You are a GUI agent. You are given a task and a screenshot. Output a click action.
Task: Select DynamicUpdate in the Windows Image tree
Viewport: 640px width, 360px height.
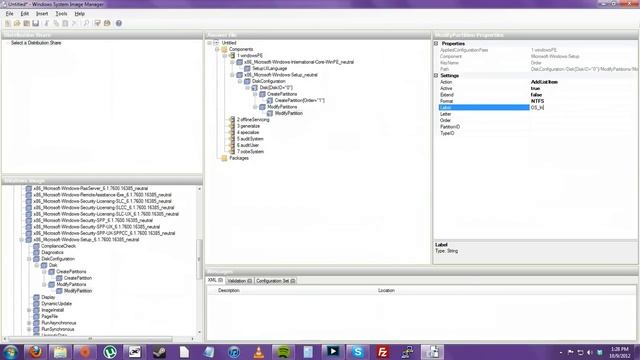(56, 304)
